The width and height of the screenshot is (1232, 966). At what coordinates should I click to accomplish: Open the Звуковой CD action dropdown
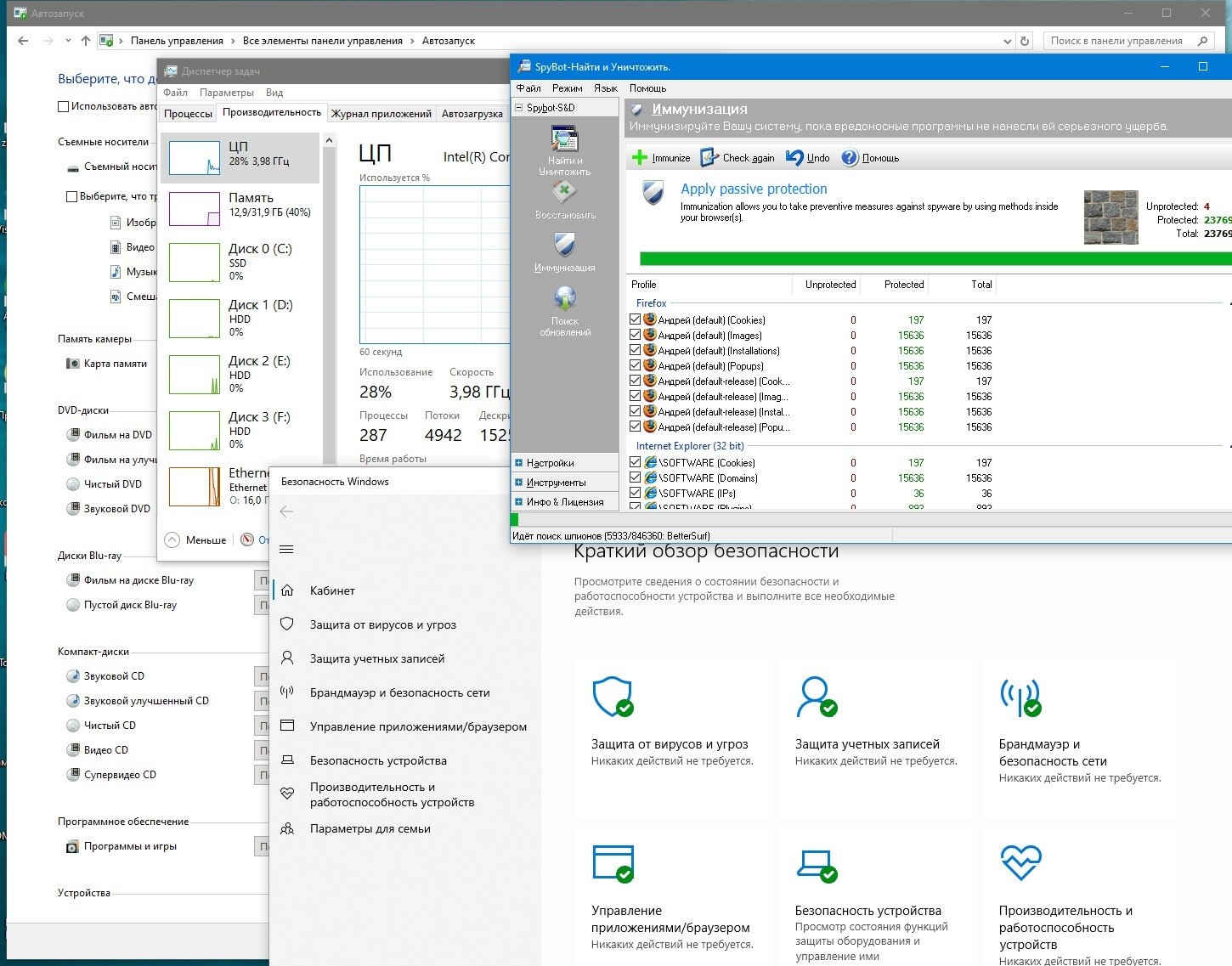tap(262, 676)
